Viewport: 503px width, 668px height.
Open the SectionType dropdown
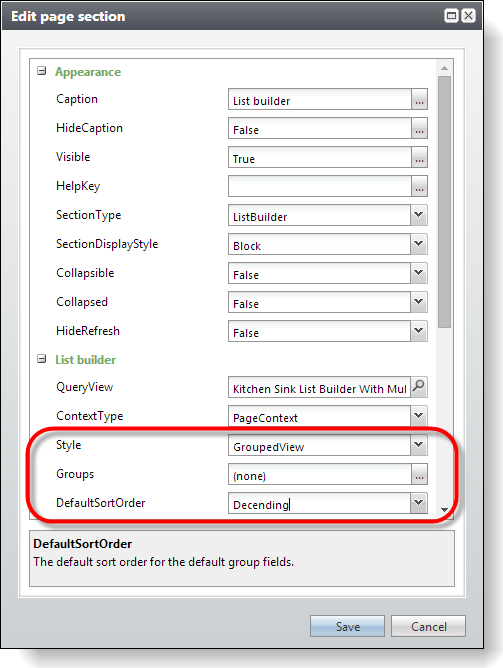tap(419, 215)
